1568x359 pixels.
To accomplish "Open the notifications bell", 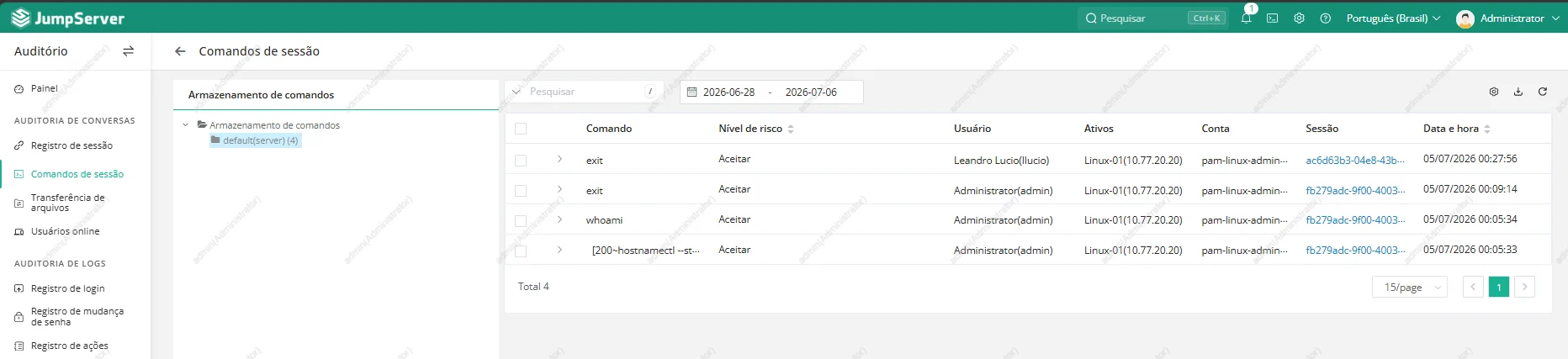I will click(1246, 18).
